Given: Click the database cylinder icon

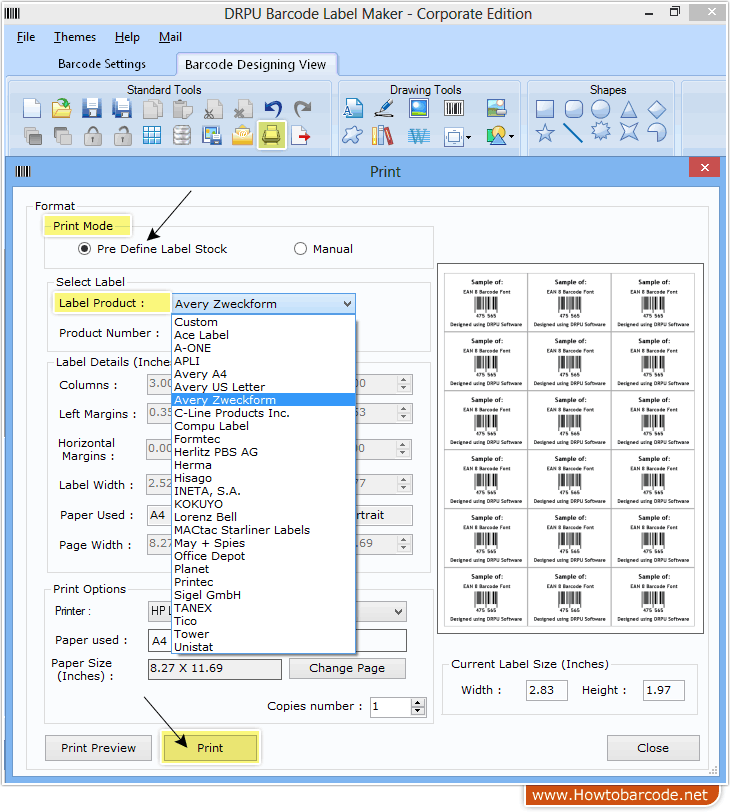Looking at the screenshot, I should pyautogui.click(x=182, y=136).
